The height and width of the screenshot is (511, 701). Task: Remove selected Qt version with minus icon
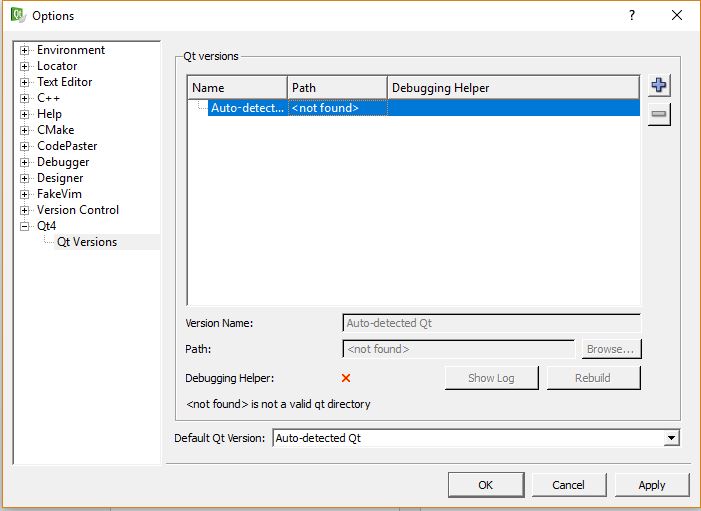[659, 114]
